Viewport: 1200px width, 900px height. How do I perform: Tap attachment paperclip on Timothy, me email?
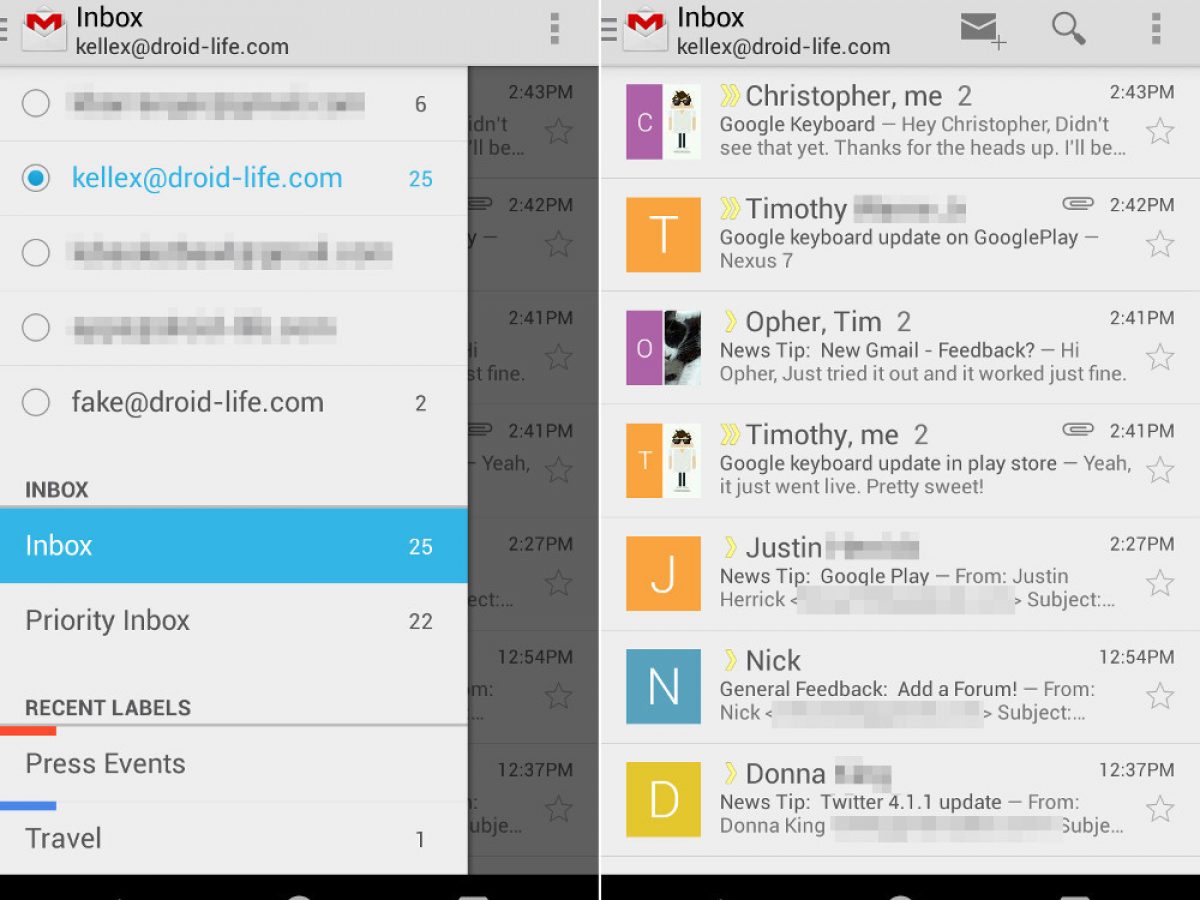click(x=1078, y=430)
